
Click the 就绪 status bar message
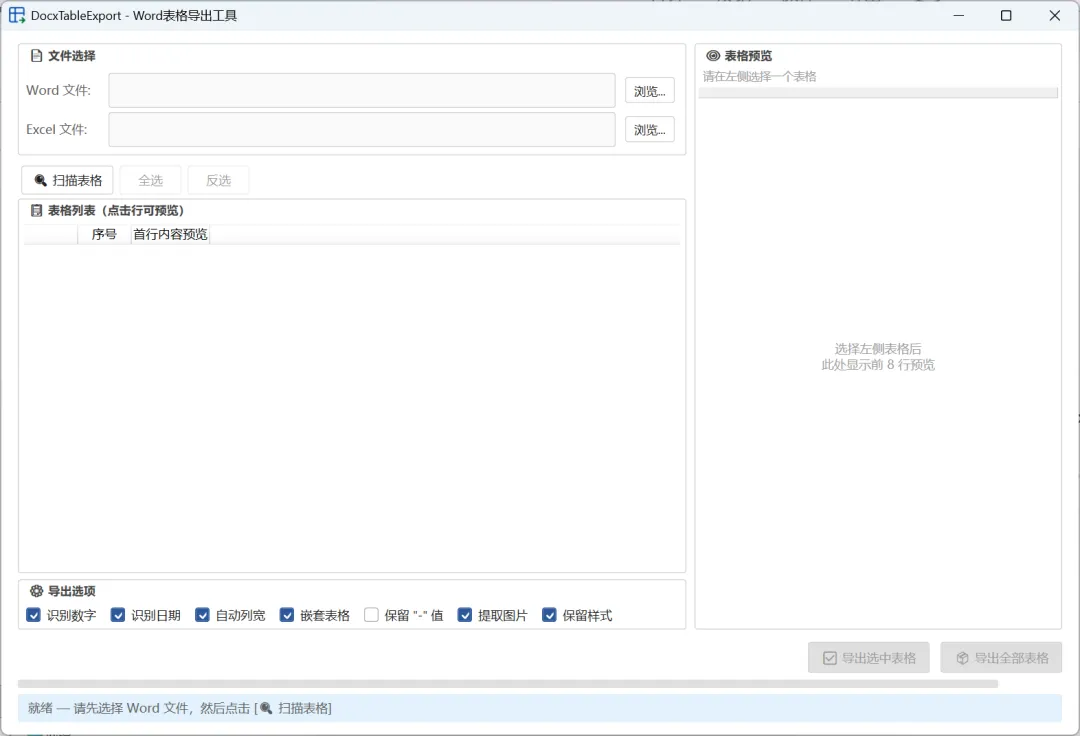point(180,708)
